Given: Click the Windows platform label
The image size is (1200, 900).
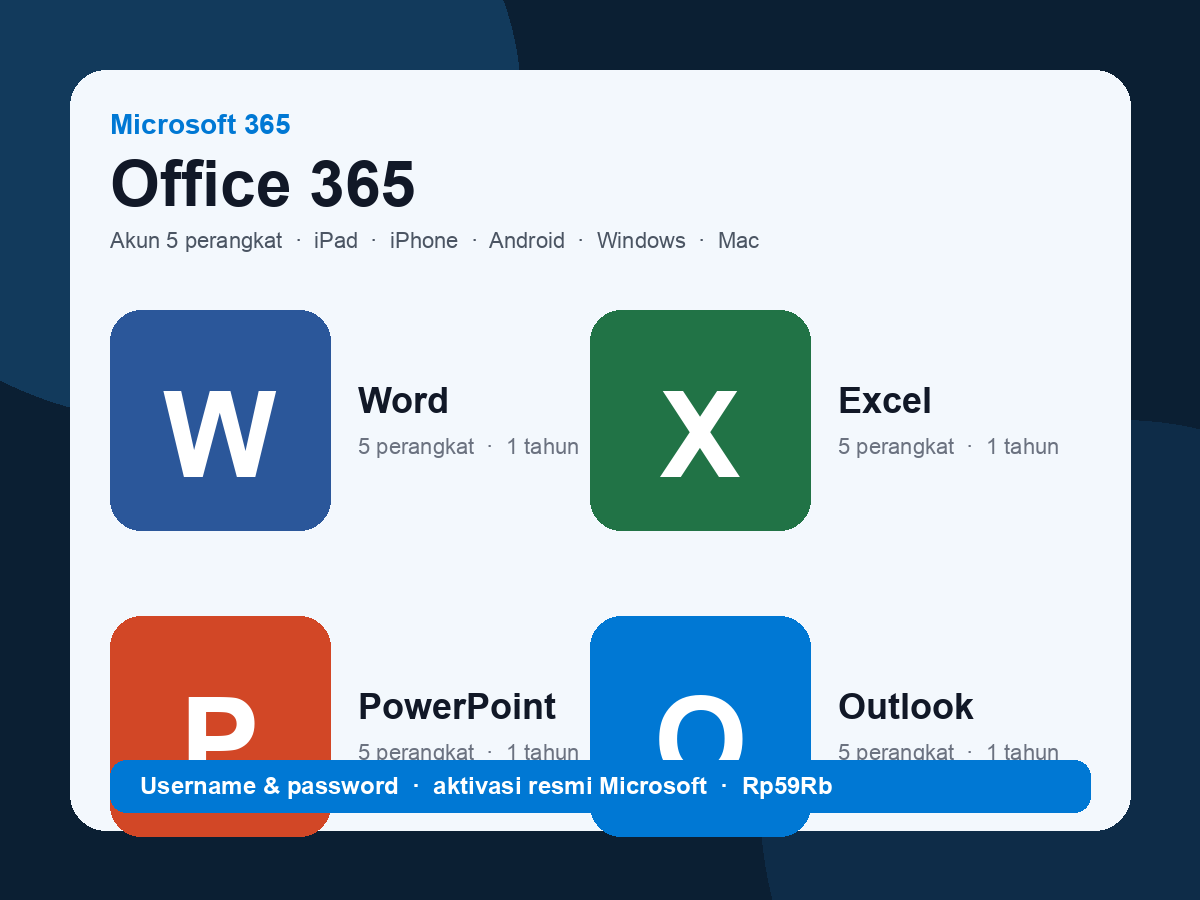Looking at the screenshot, I should (641, 241).
